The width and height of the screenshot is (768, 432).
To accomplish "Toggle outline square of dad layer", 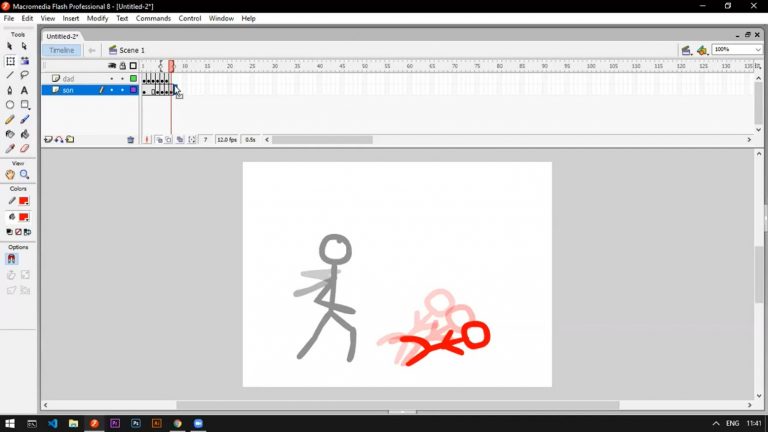I will click(133, 78).
